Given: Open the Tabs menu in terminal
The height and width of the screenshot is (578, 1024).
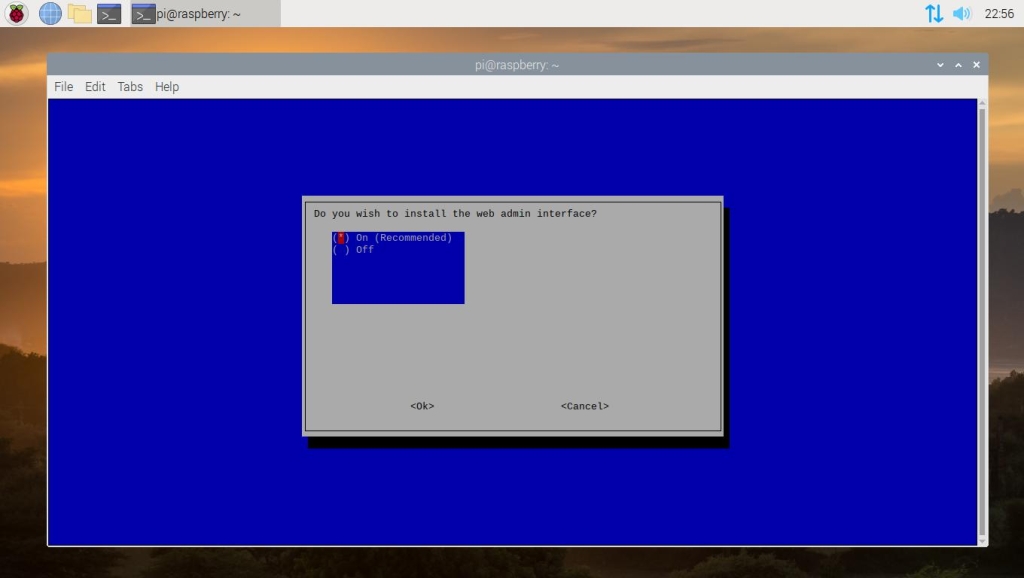Looking at the screenshot, I should click(x=130, y=87).
